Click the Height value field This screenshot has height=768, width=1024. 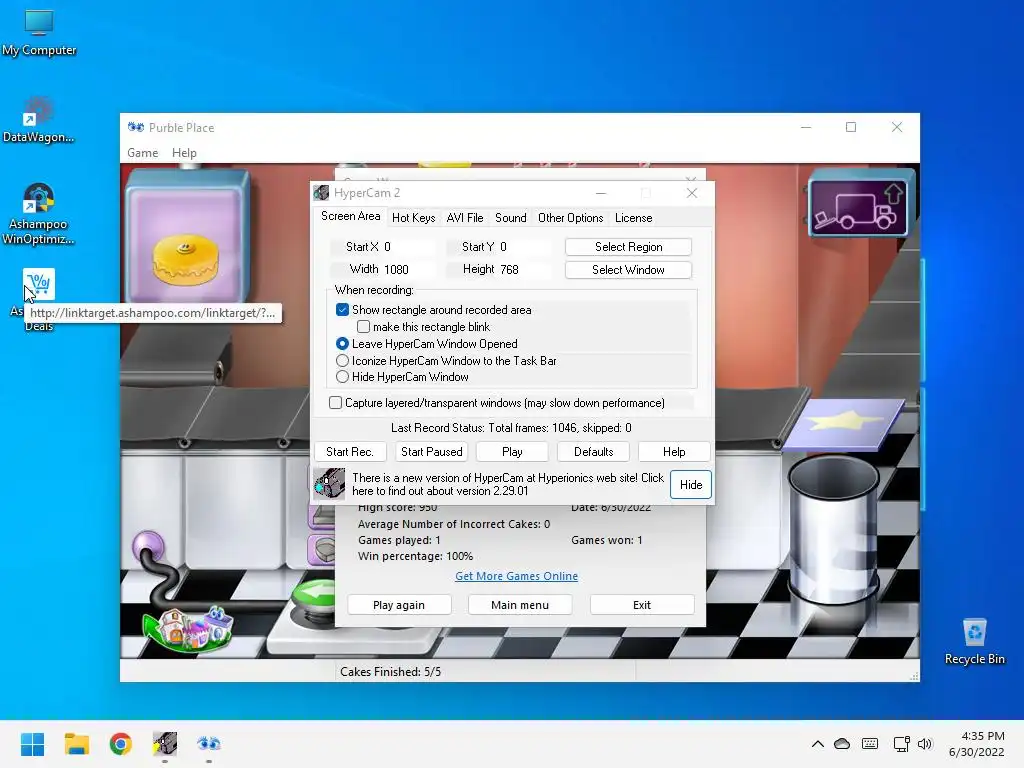523,269
